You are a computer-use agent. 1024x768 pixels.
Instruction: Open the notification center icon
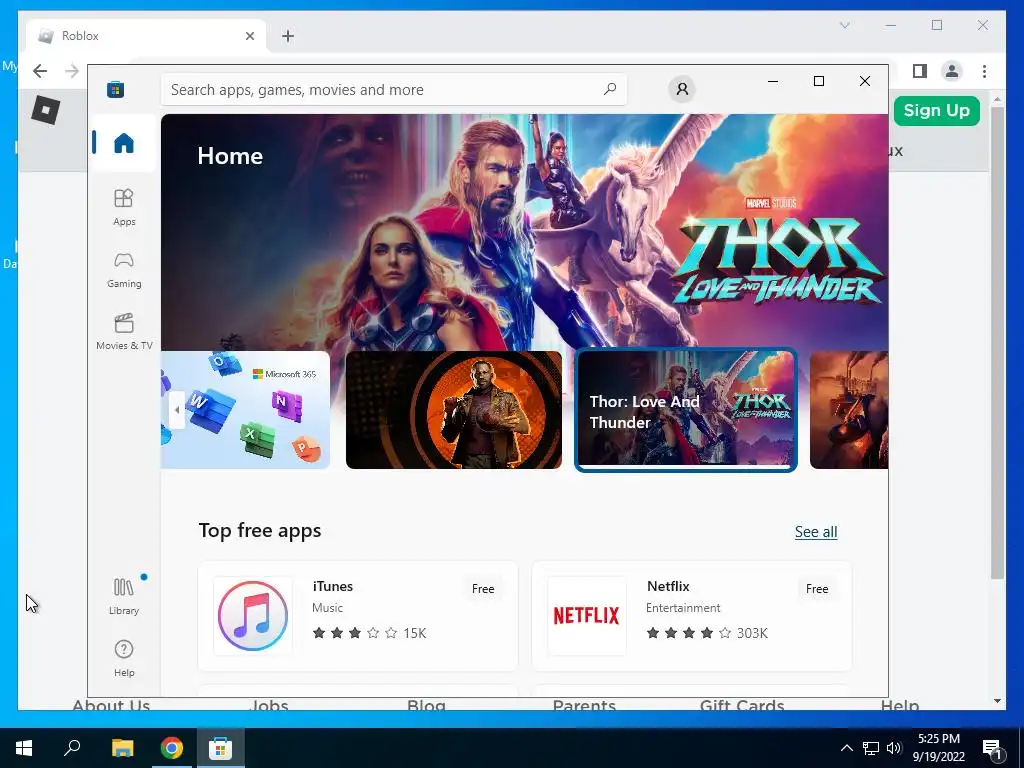(x=992, y=748)
